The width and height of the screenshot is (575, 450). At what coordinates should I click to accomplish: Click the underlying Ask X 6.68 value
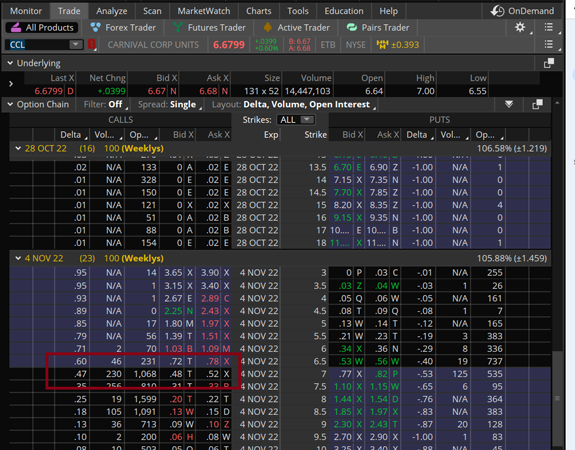tap(208, 91)
